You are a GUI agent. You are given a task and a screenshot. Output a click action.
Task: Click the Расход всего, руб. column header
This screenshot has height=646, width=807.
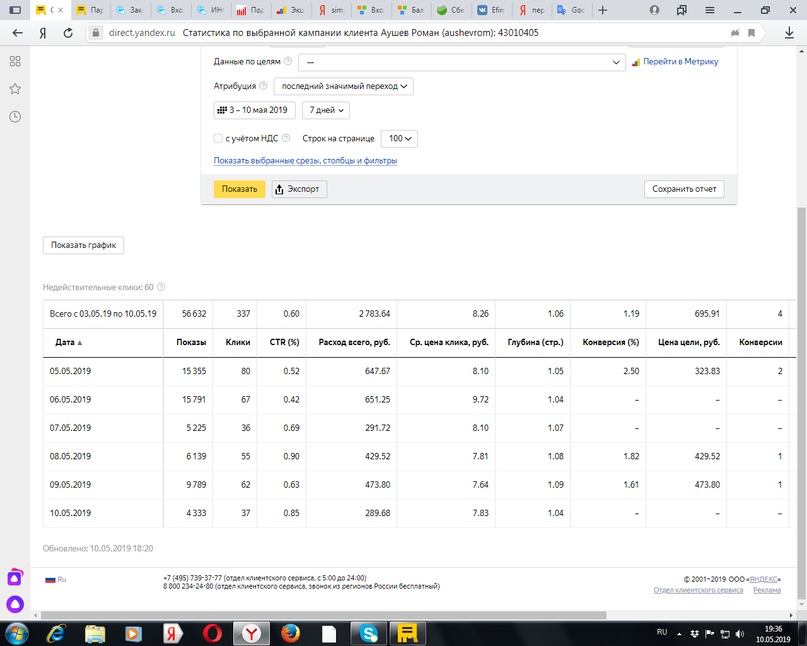pyautogui.click(x=354, y=342)
